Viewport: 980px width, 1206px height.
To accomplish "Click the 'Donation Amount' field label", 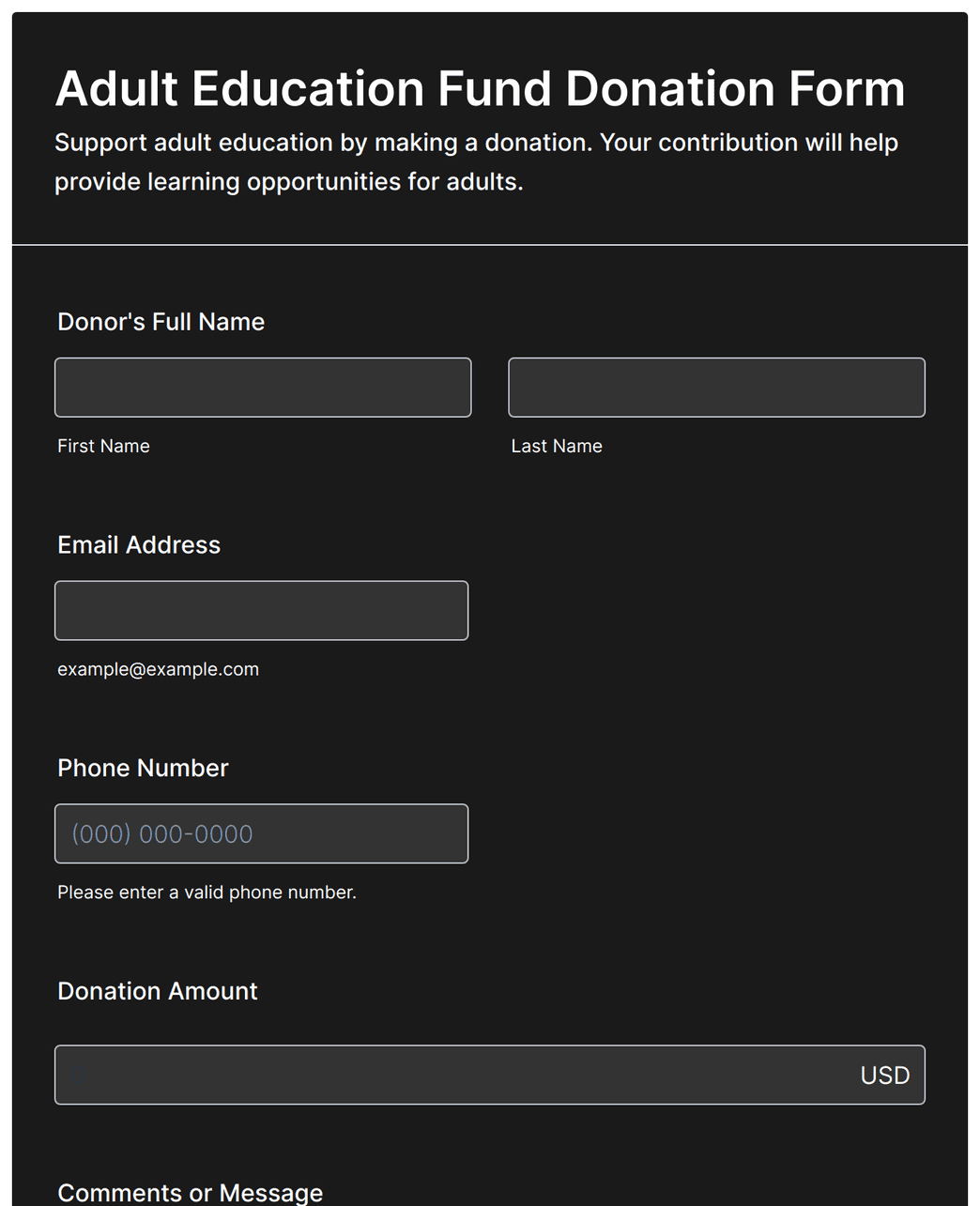I will pyautogui.click(x=157, y=991).
